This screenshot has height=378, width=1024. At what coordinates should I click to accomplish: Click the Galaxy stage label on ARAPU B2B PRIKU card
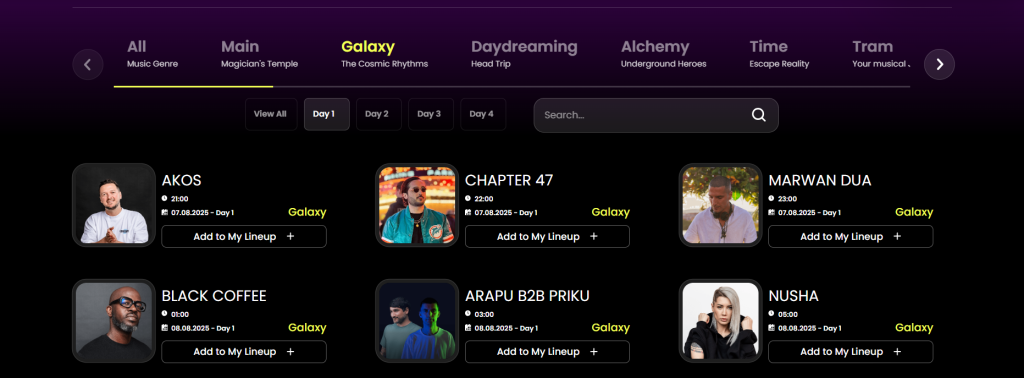[611, 328]
